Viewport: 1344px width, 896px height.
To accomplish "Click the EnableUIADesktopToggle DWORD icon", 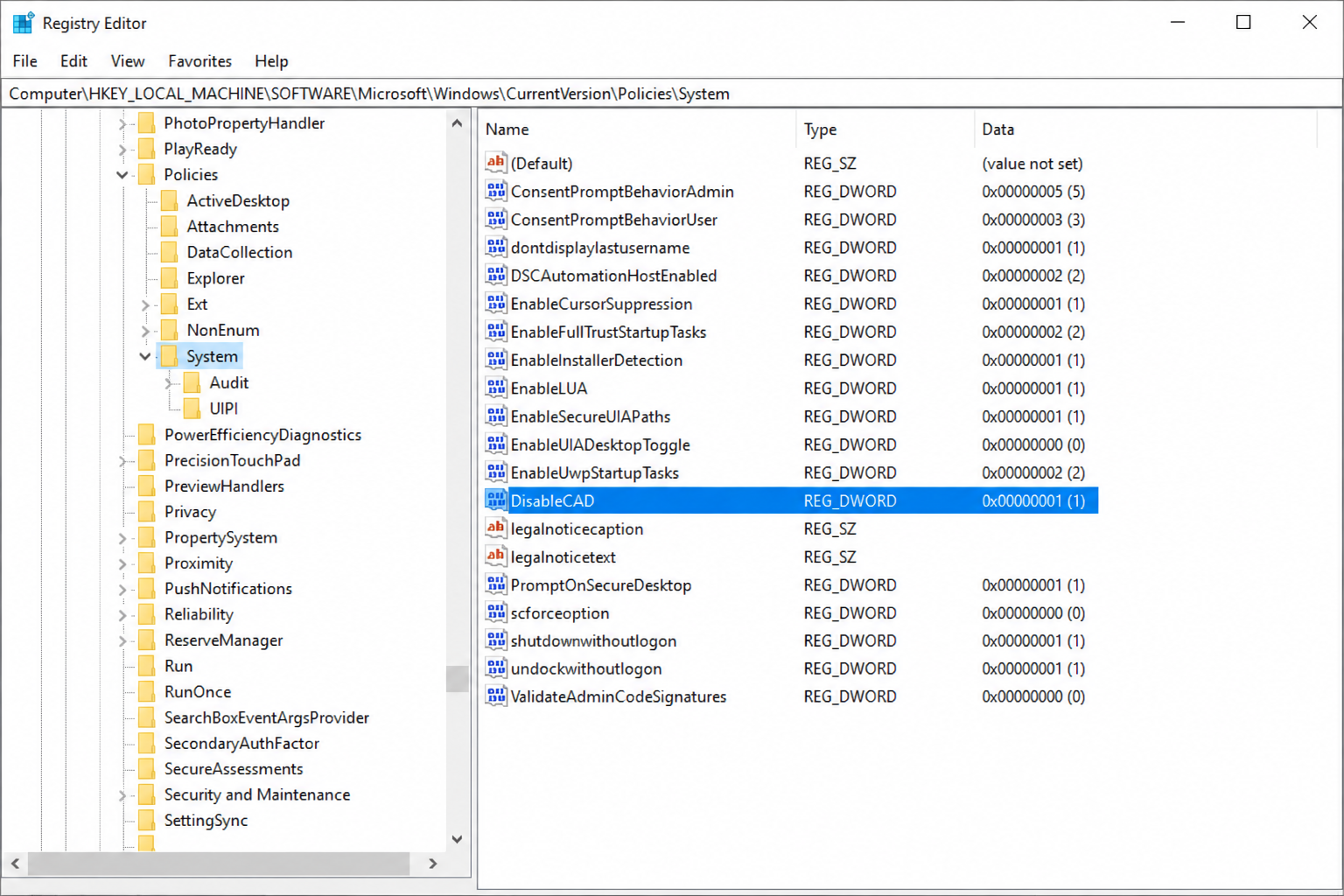I will [496, 444].
